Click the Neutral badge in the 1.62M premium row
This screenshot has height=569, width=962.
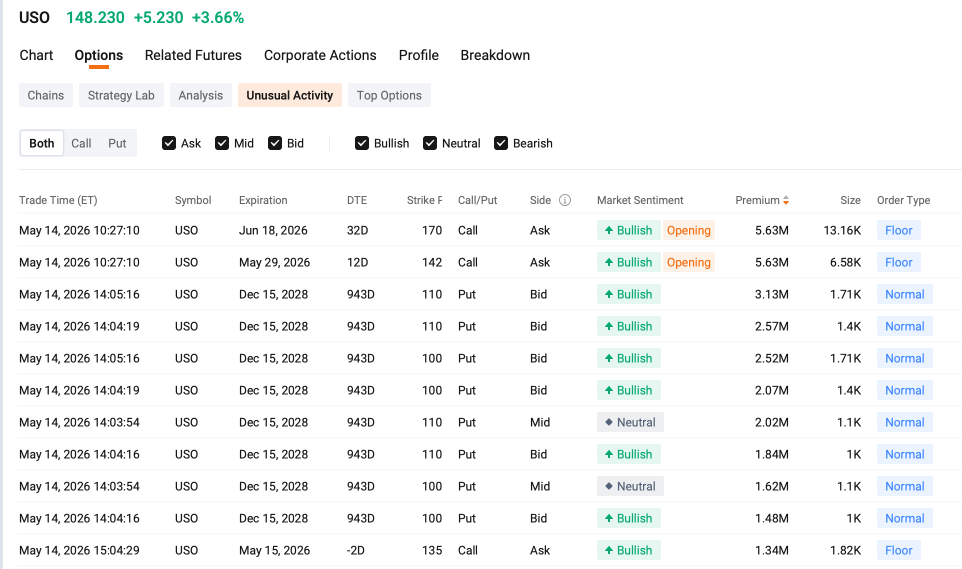click(x=630, y=486)
